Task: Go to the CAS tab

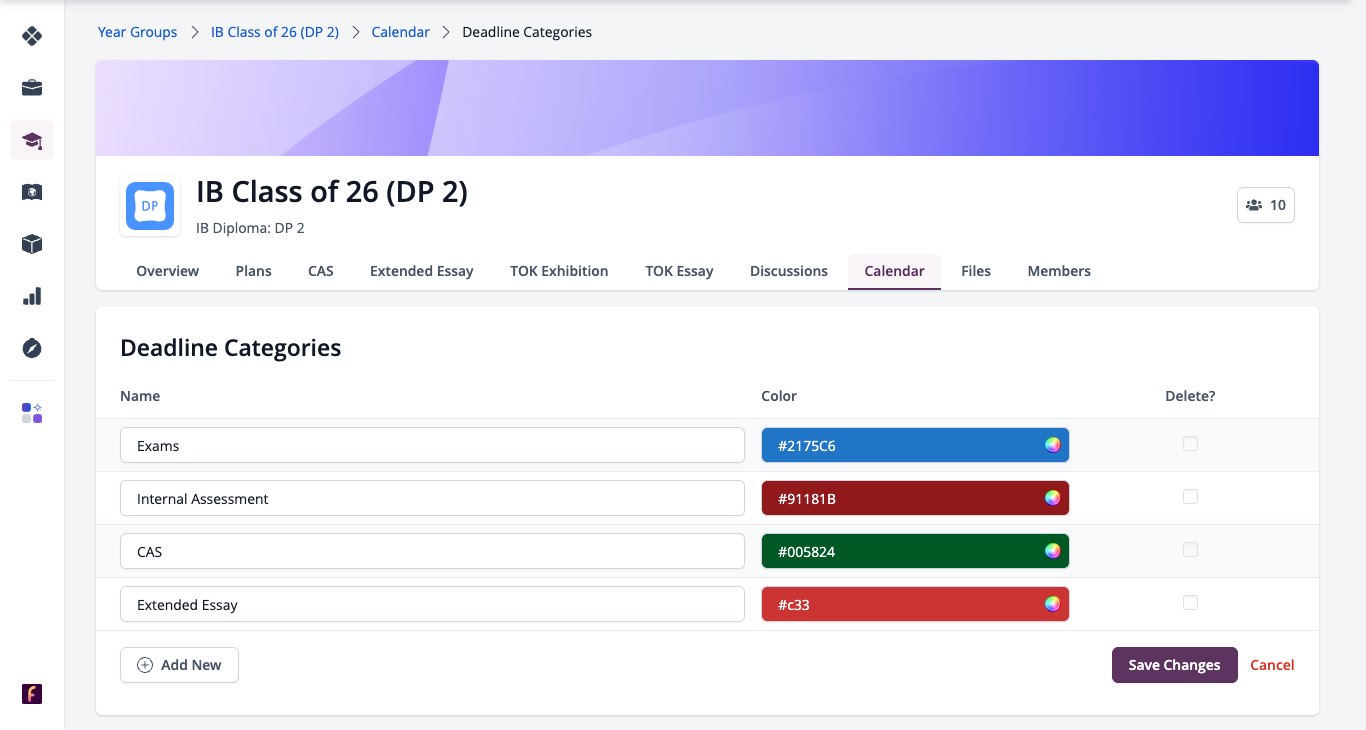Action: pos(321,271)
